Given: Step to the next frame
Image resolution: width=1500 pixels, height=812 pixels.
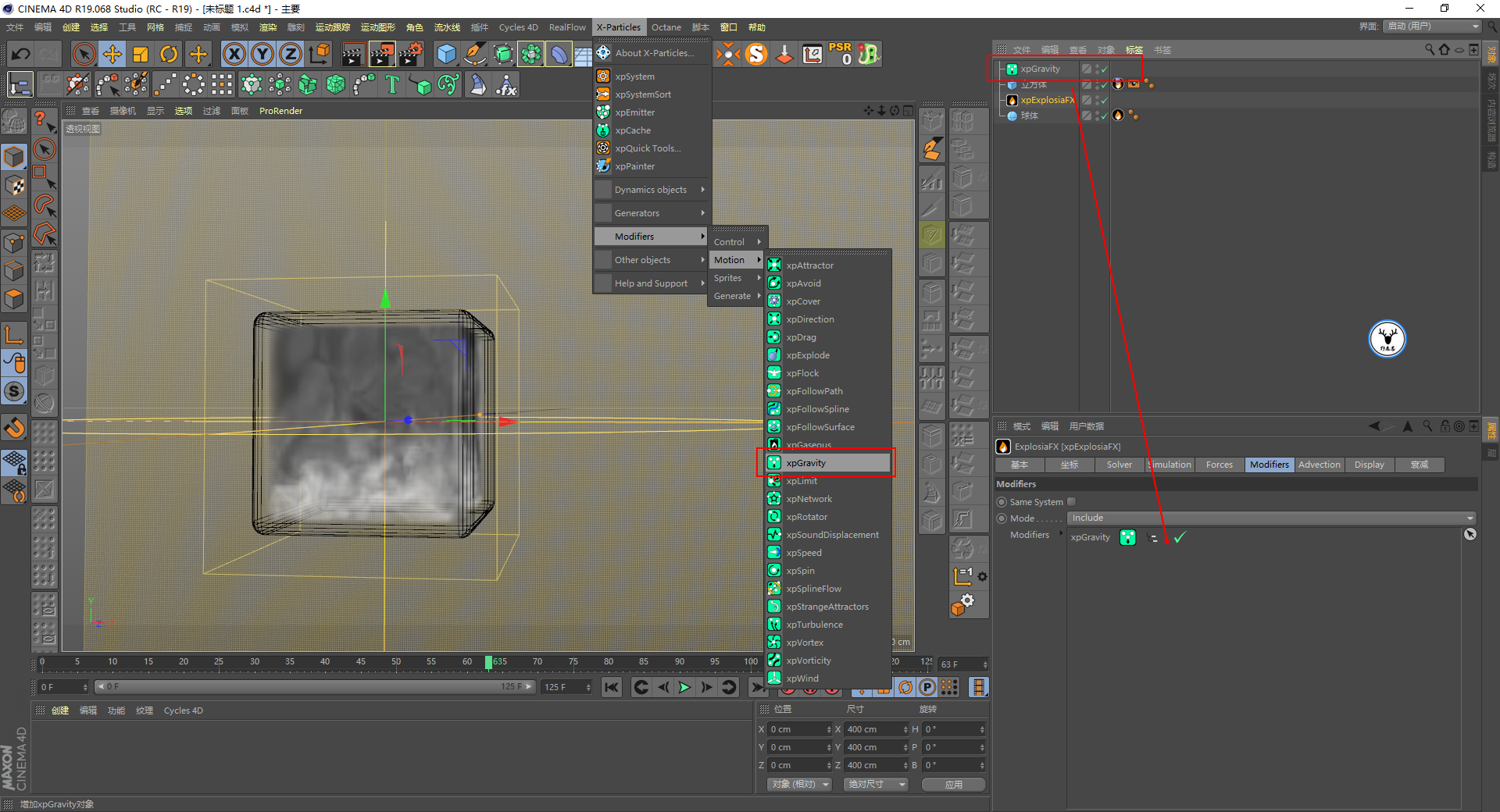Looking at the screenshot, I should pyautogui.click(x=706, y=687).
